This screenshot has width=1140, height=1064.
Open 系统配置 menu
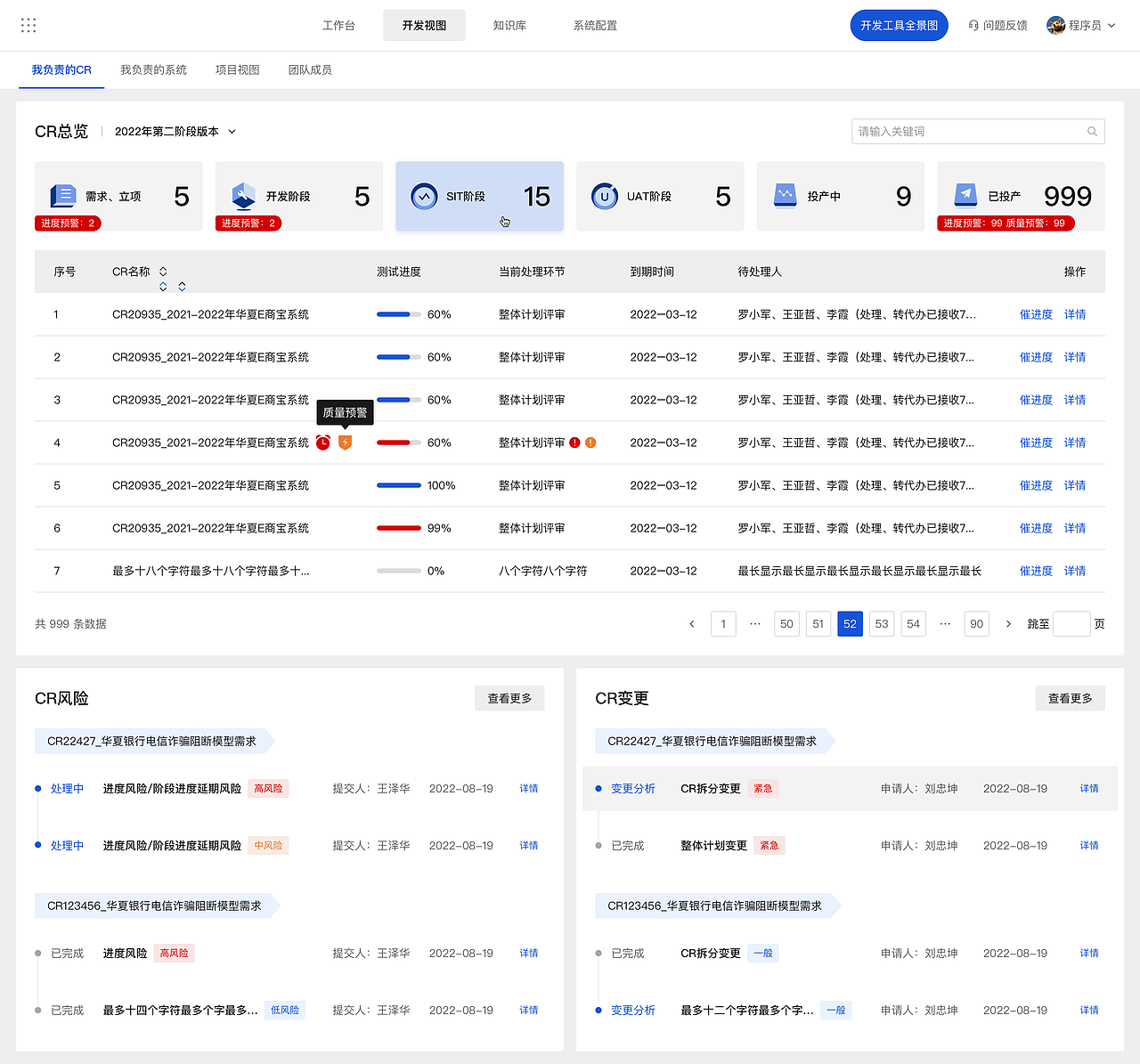coord(595,26)
